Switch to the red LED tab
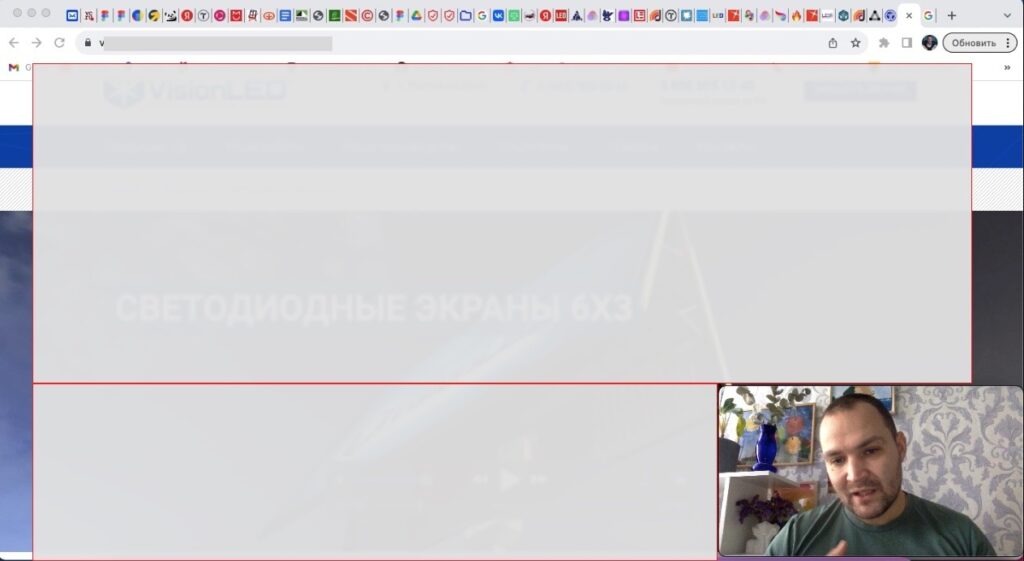The height and width of the screenshot is (561, 1024). point(561,16)
